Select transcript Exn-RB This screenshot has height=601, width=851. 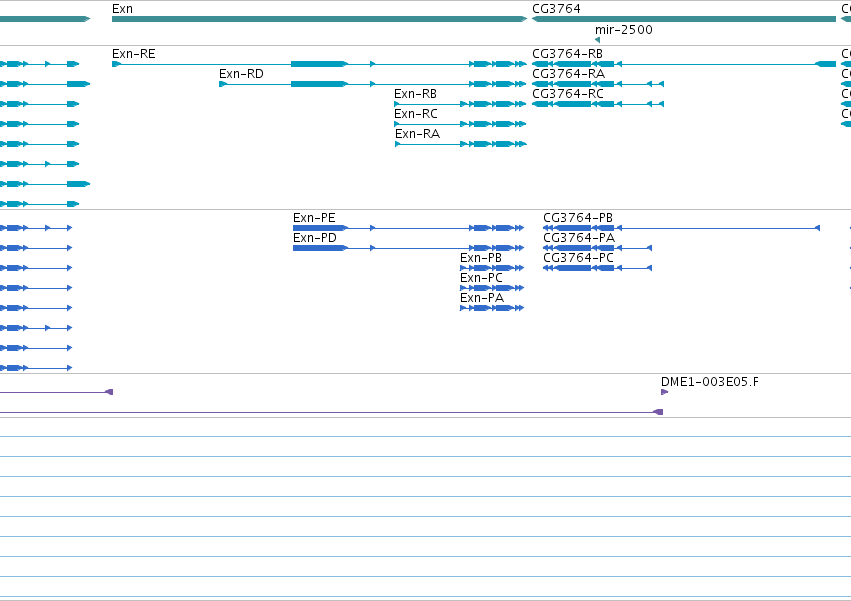click(460, 104)
